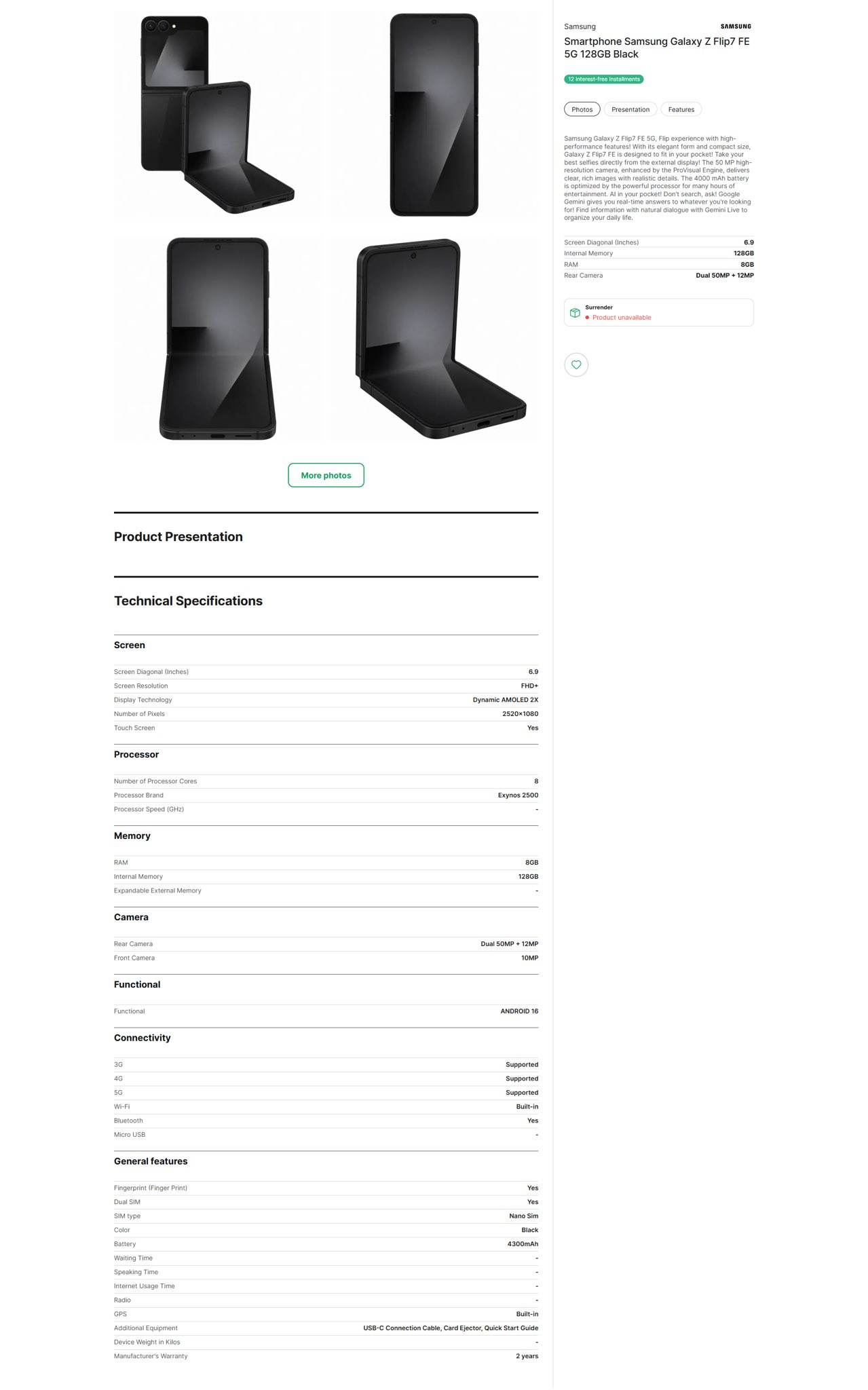Click the Samsung brand logo
Image resolution: width=868 pixels, height=1390 pixels.
tap(736, 26)
